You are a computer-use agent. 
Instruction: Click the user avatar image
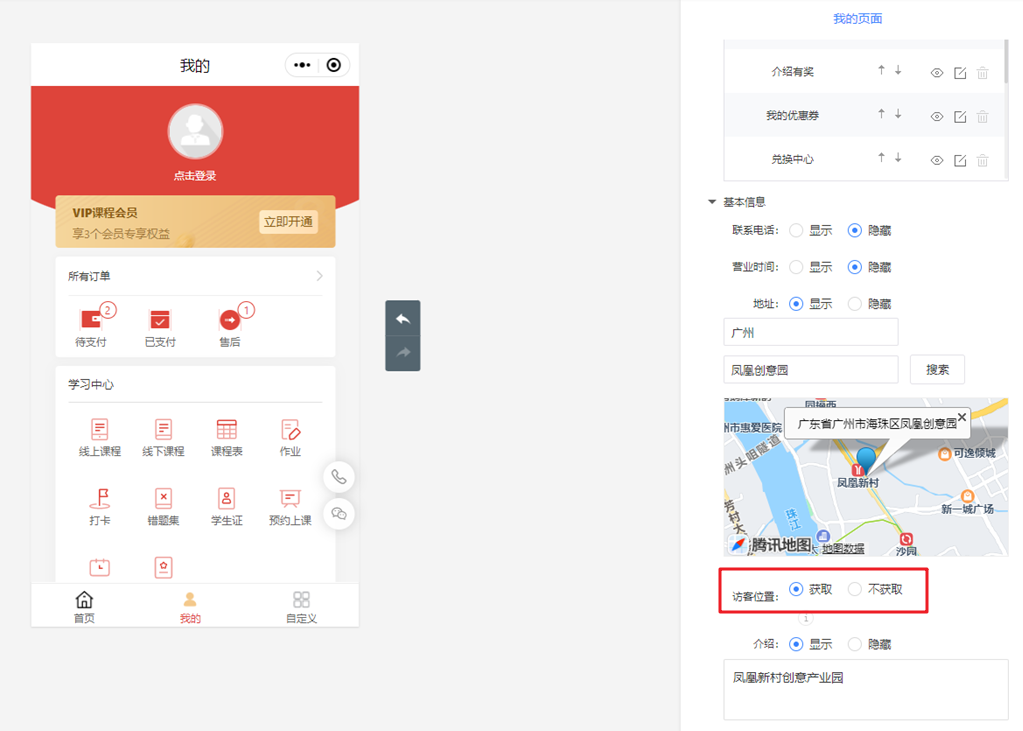(x=195, y=131)
